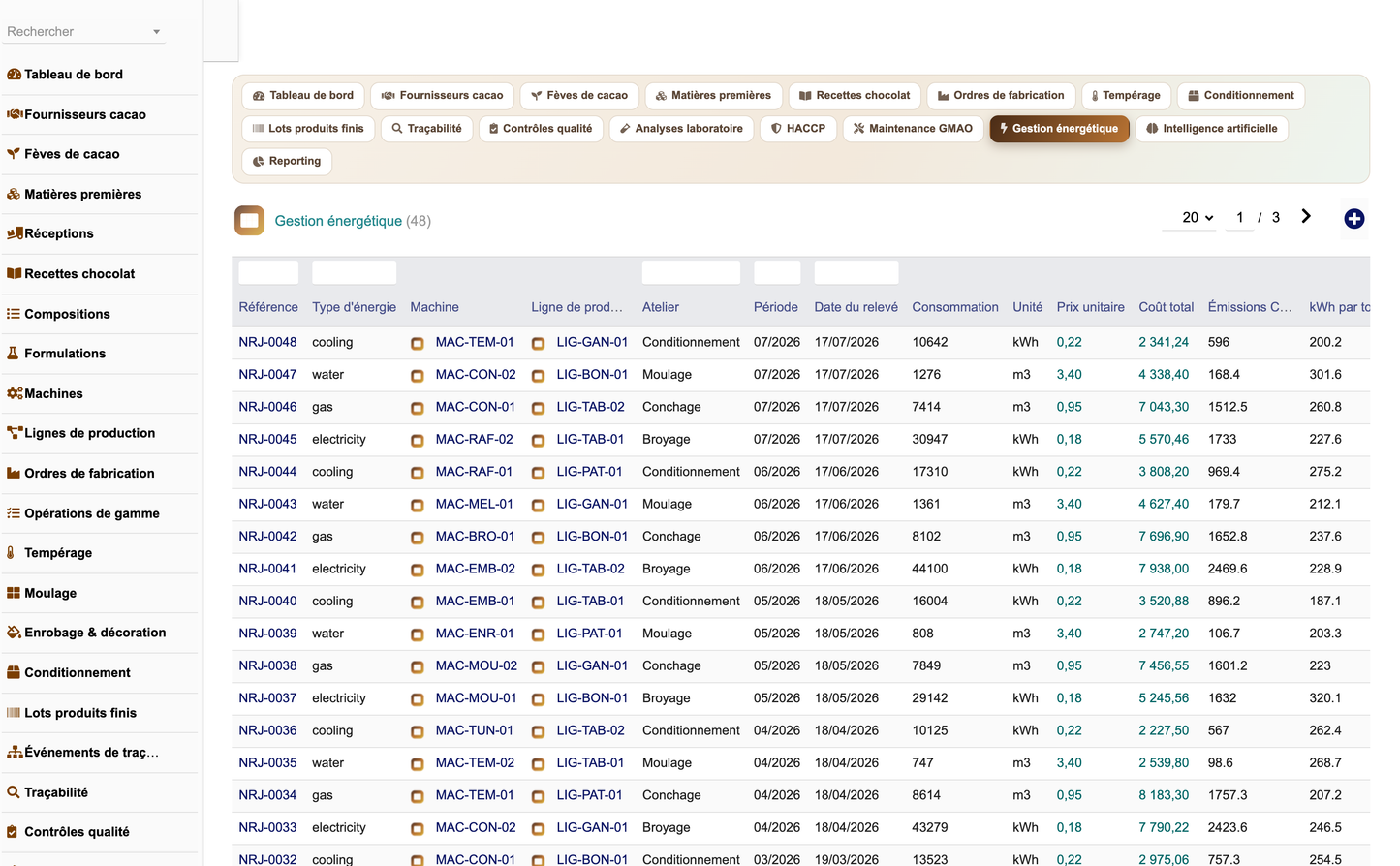Click the Tempérage thermometer icon in sidebar

[11, 552]
